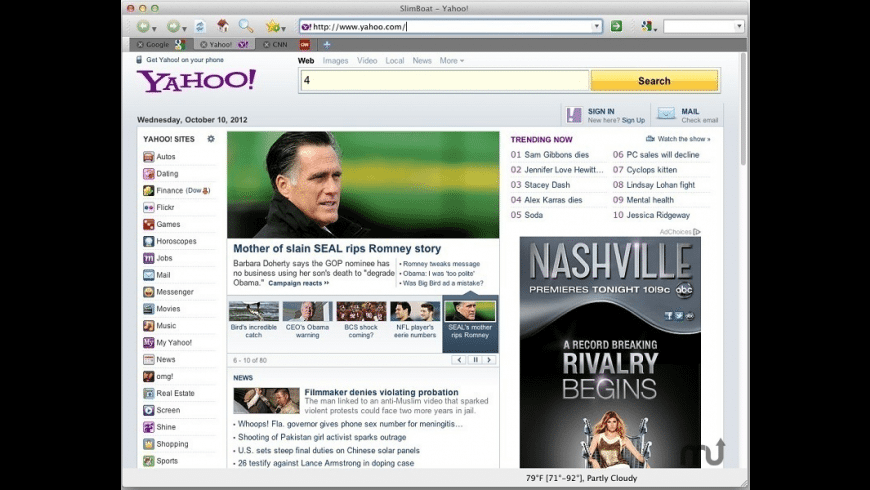
Task: Expand the More search options menu
Action: [x=452, y=60]
